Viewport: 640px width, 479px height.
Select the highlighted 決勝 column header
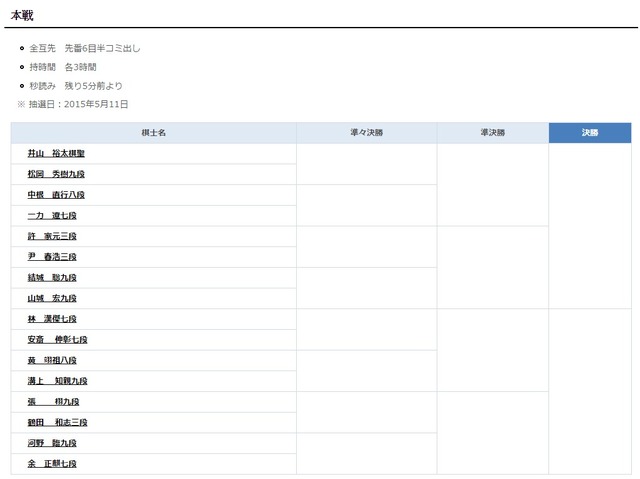pos(590,133)
